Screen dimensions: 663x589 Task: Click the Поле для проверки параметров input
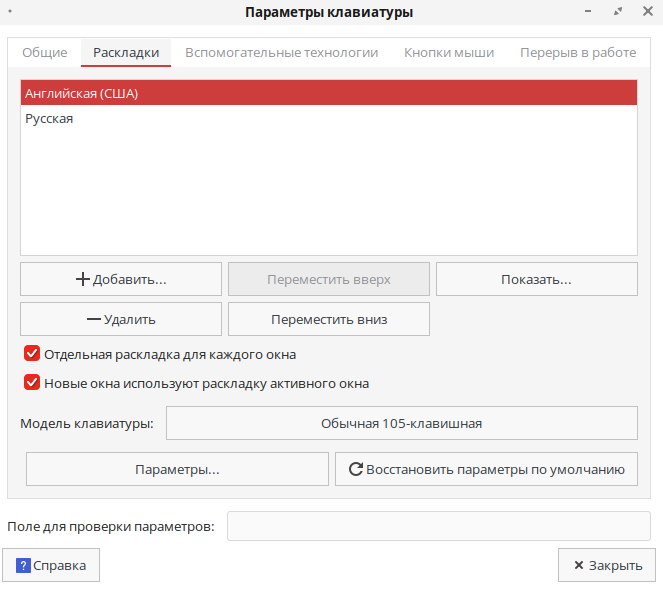(438, 526)
